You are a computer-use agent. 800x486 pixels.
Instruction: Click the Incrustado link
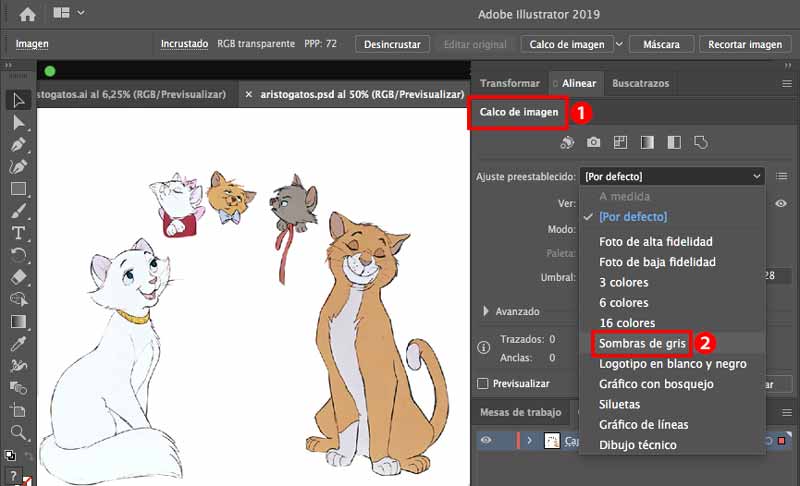pos(184,44)
